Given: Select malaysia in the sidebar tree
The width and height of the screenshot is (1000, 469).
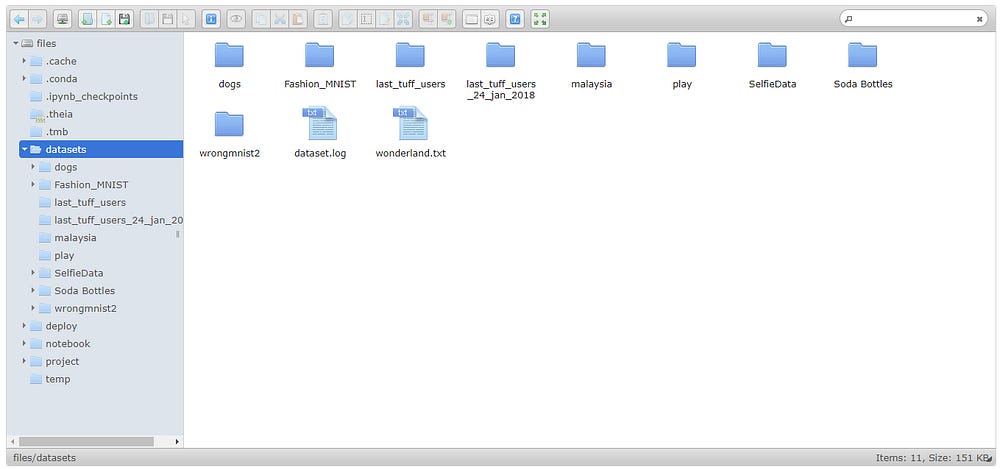Looking at the screenshot, I should coord(75,237).
